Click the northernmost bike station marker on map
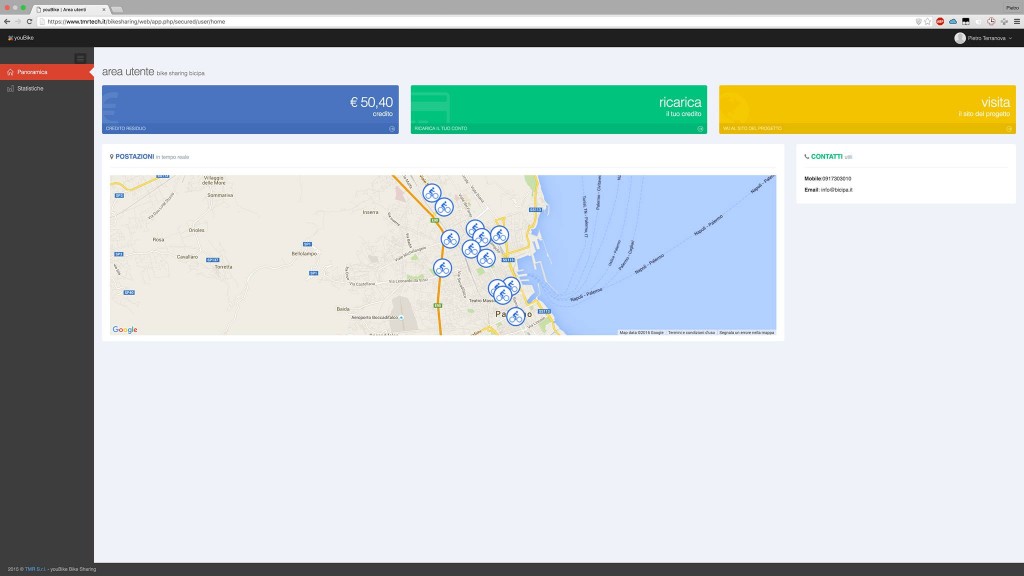The image size is (1024, 576). point(431,192)
